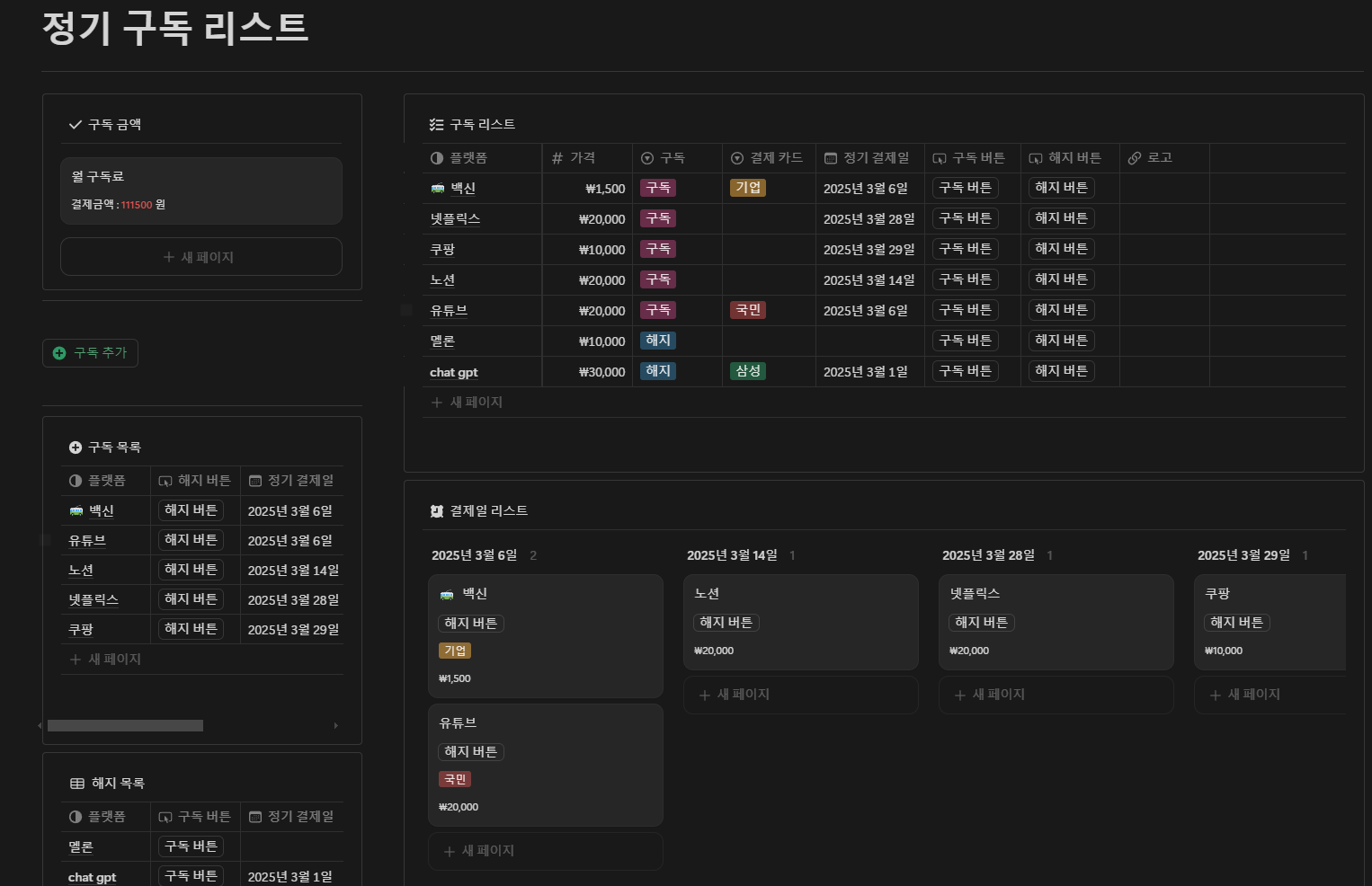Click the page title 정기 구독 리스트

pyautogui.click(x=175, y=27)
